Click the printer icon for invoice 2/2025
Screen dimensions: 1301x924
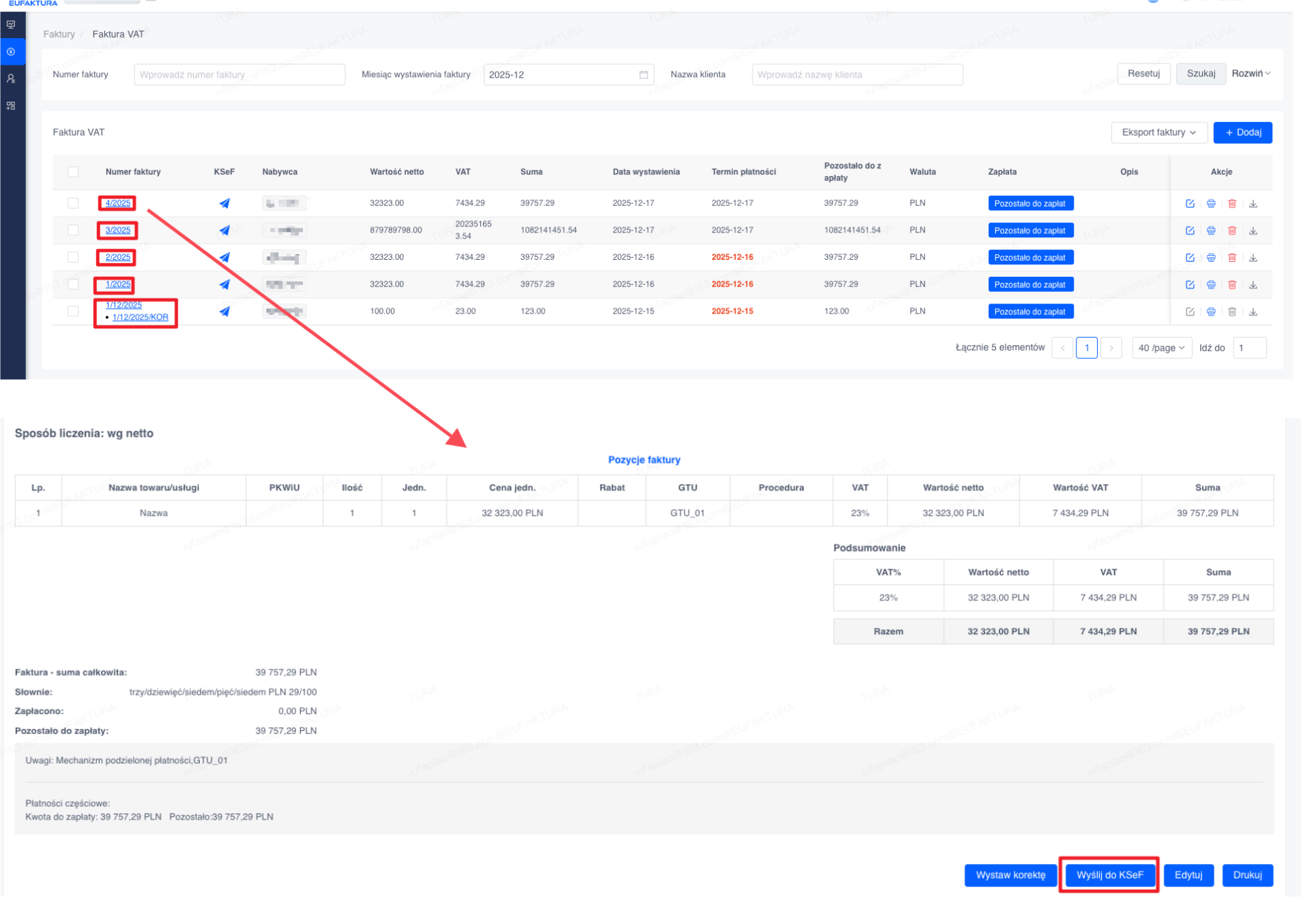coord(1211,258)
